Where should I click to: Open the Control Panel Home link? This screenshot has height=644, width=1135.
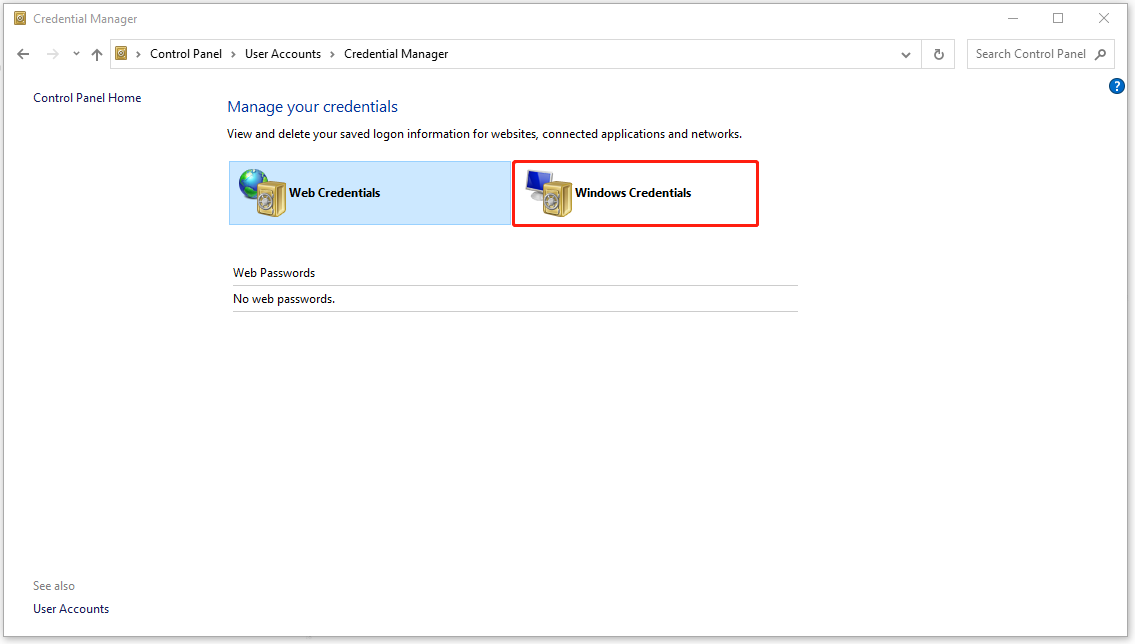pos(87,97)
